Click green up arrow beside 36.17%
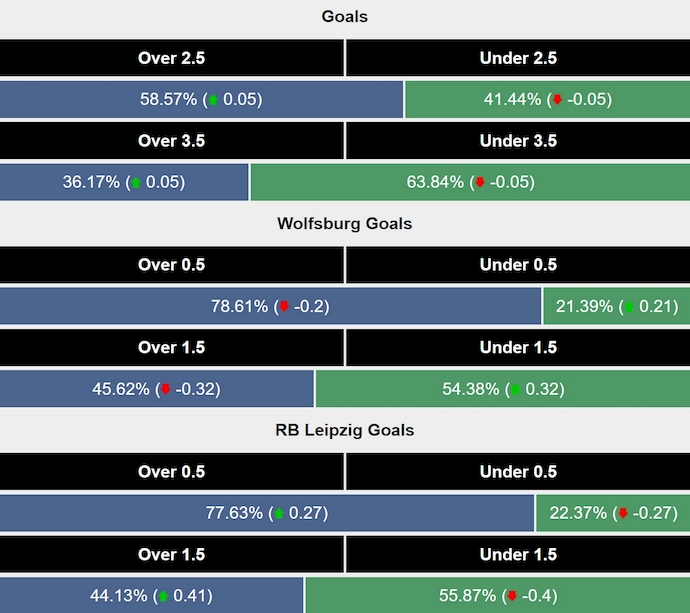Viewport: 690px width, 613px height. click(x=136, y=183)
